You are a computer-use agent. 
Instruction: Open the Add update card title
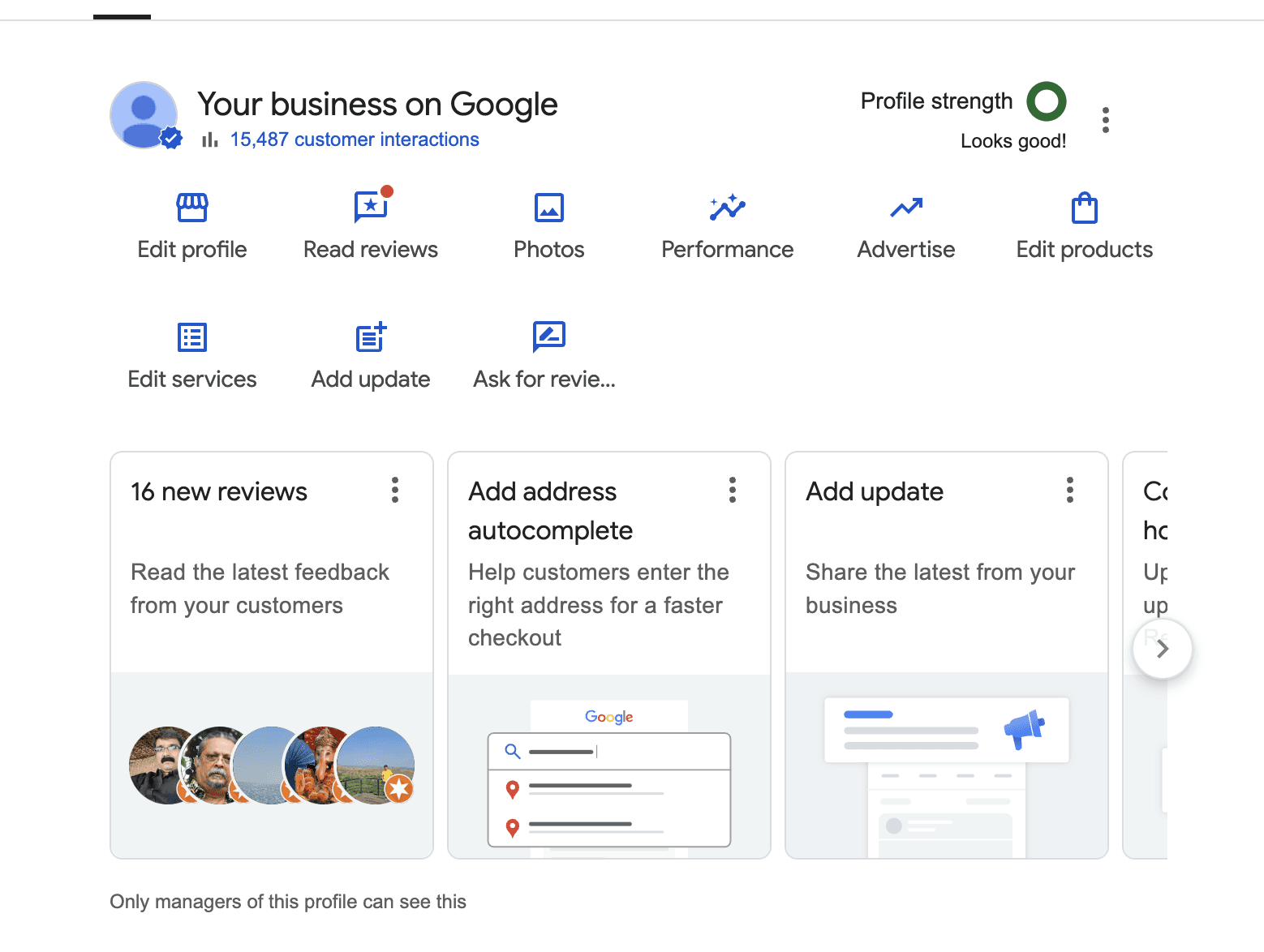(875, 491)
